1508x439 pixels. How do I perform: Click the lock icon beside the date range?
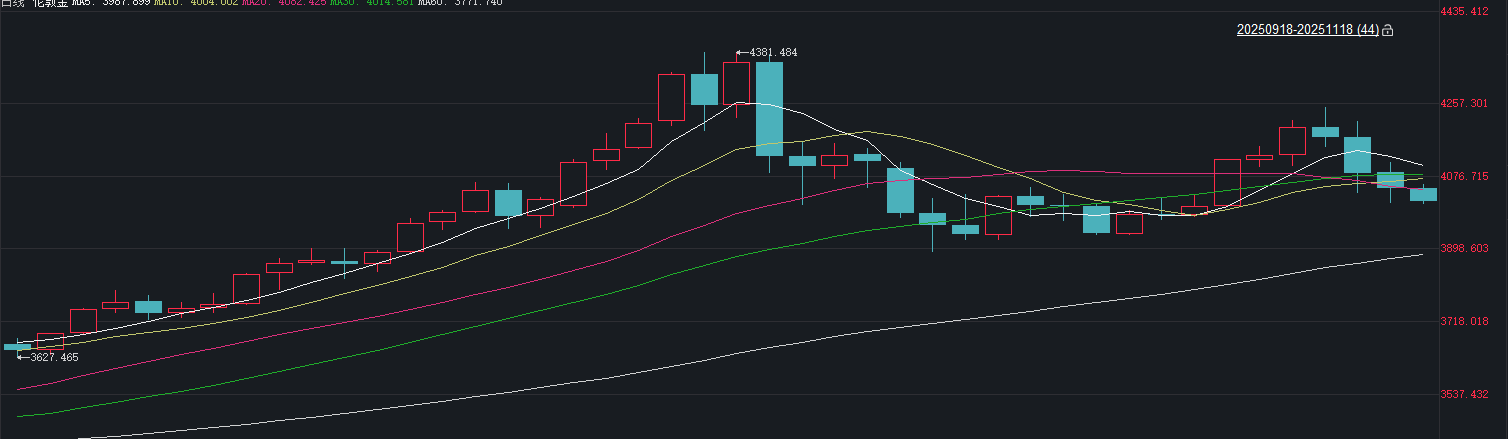(x=1388, y=31)
